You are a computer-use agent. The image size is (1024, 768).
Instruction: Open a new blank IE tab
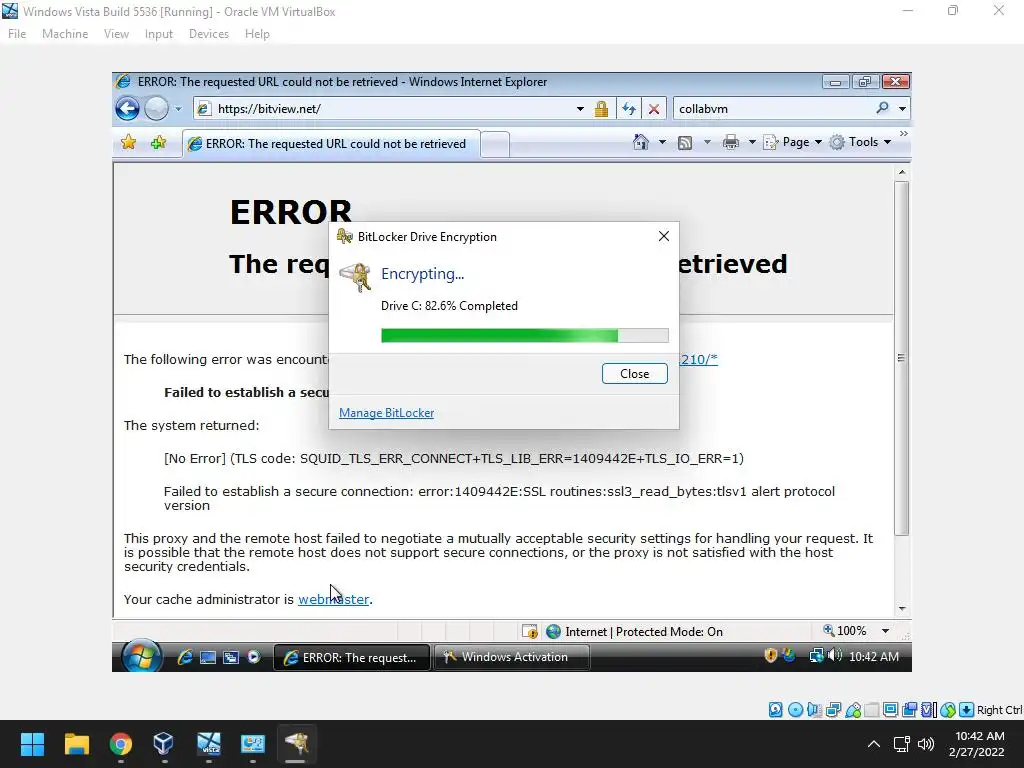click(495, 144)
